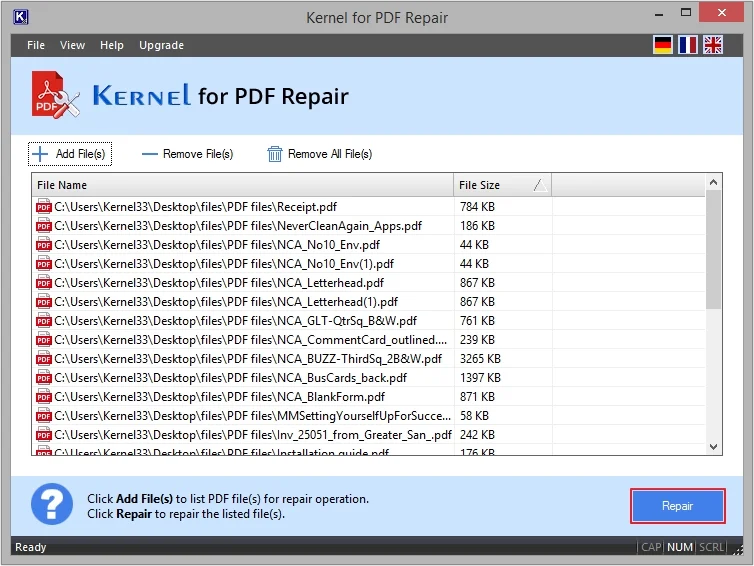The width and height of the screenshot is (754, 566).
Task: Select the NCA_GLT-QtrSq_B&W.pdf file path
Action: (x=236, y=321)
